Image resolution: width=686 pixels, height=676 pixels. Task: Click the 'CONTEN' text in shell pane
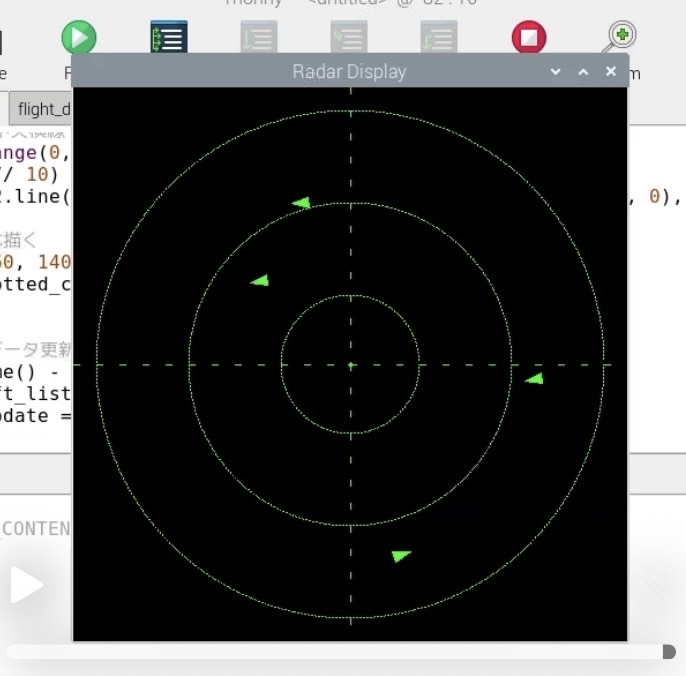[35, 529]
